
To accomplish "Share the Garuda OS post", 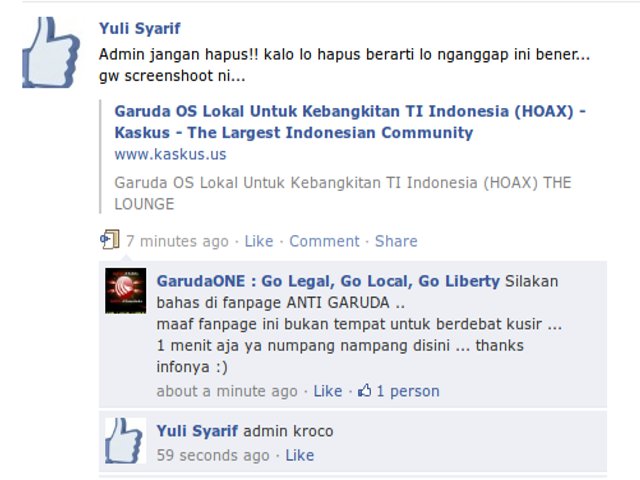I will click(x=396, y=241).
